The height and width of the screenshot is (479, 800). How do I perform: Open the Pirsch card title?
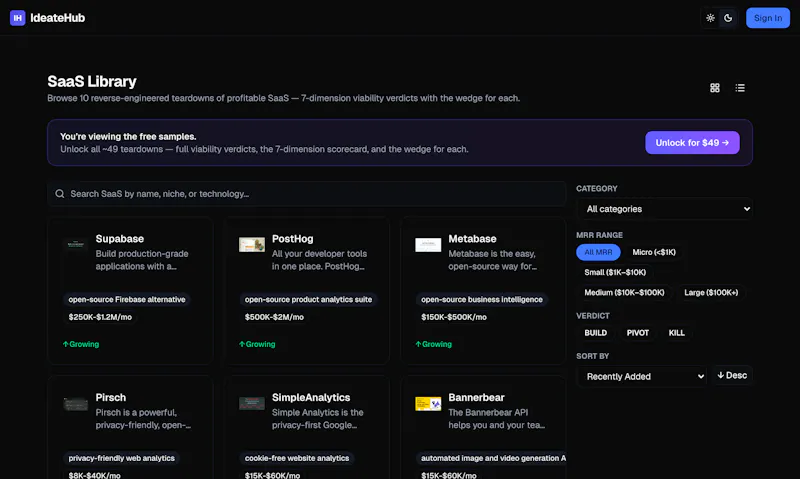(110, 397)
